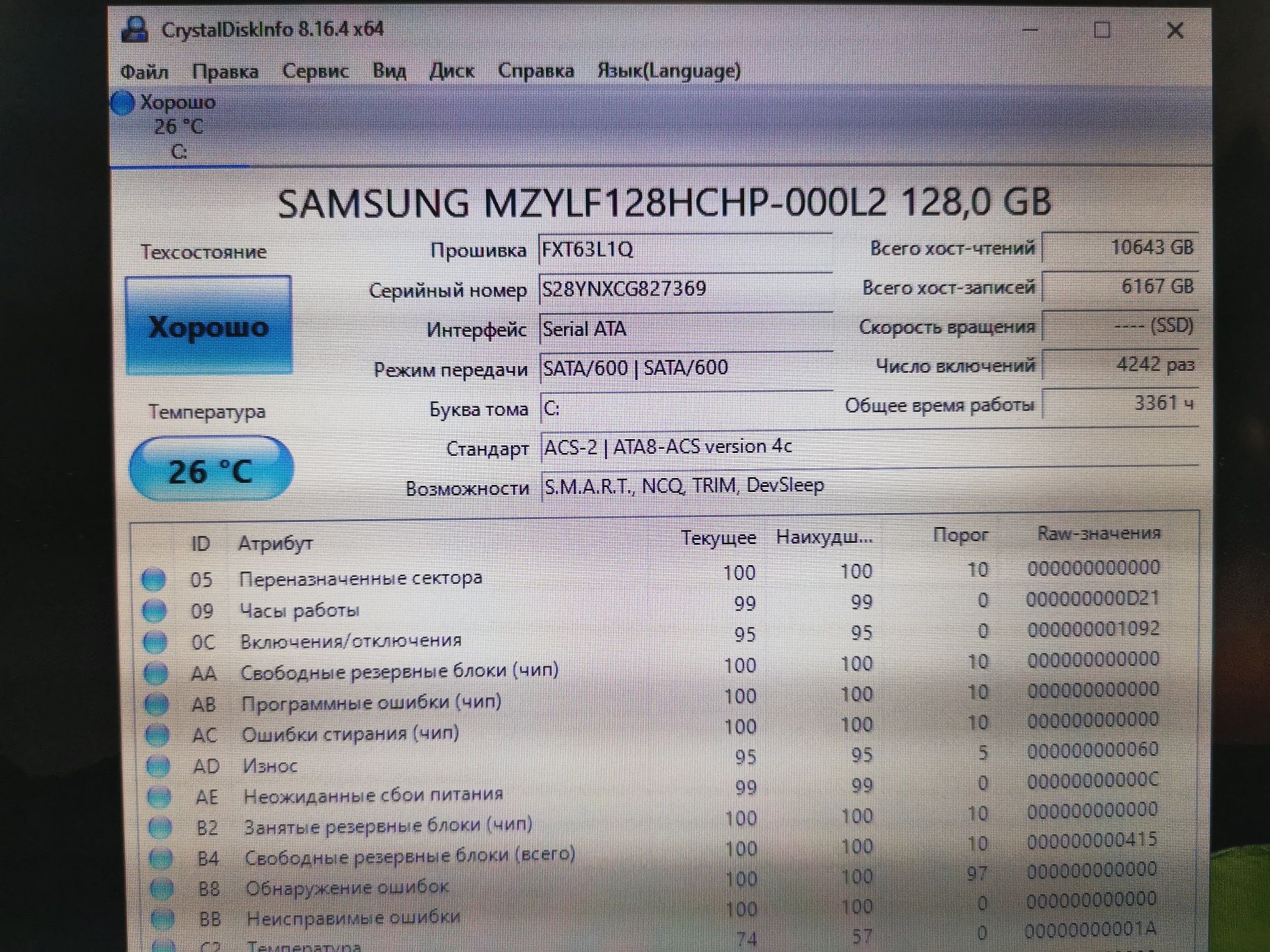Minimize the CrystalDiskInfo window
The height and width of the screenshot is (952, 1270).
pos(1030,30)
